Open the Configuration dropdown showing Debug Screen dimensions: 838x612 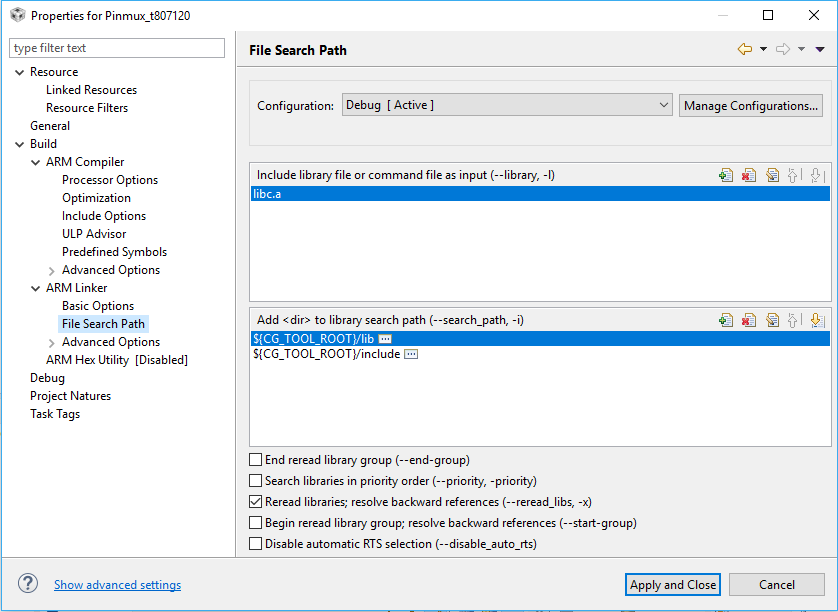[507, 105]
